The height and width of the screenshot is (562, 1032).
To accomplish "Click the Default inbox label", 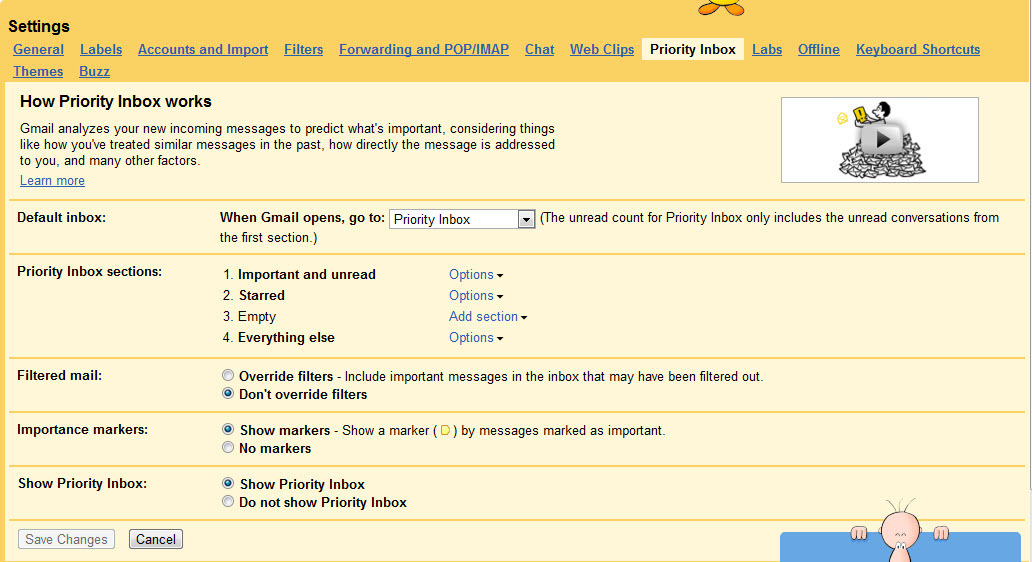I will [x=61, y=218].
